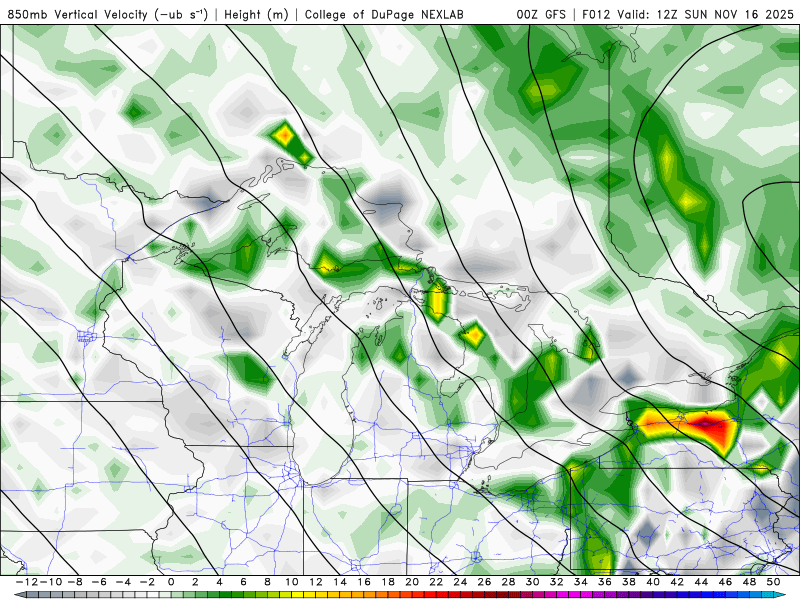
Task: Click the "46" colorbar scale label
Action: (725, 582)
